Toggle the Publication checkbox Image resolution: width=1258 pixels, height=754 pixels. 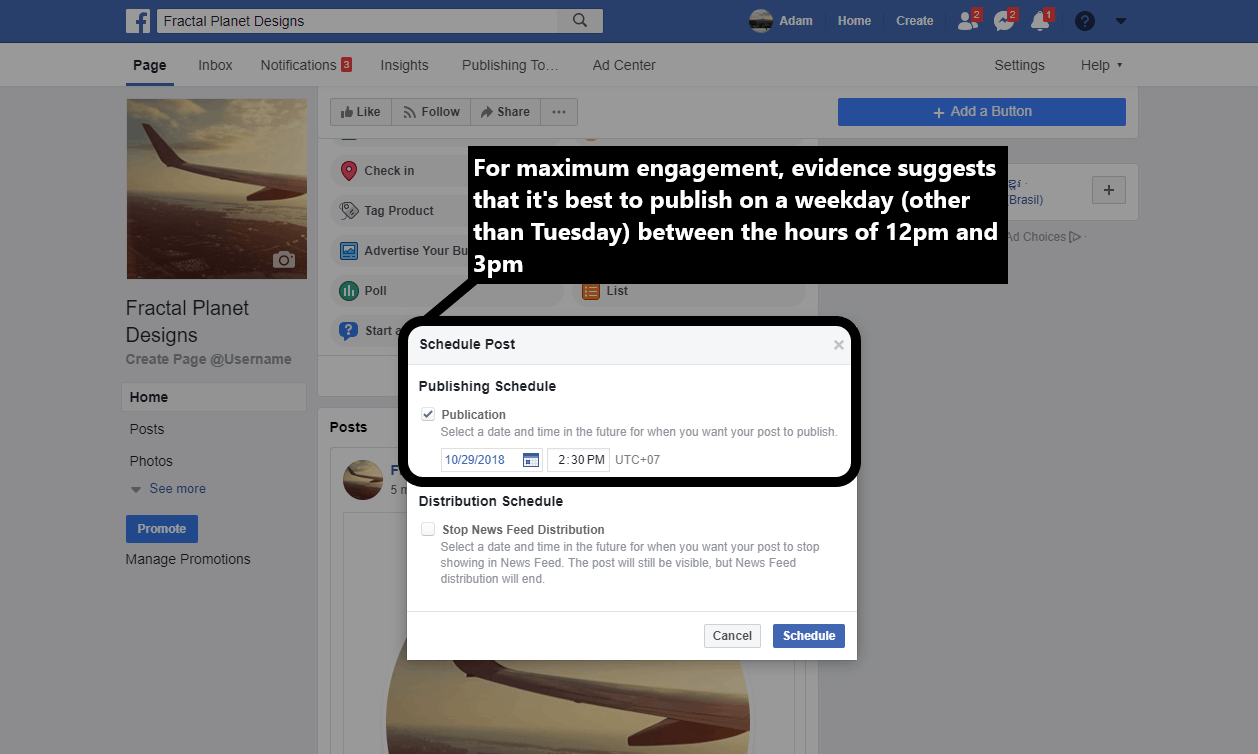point(428,414)
